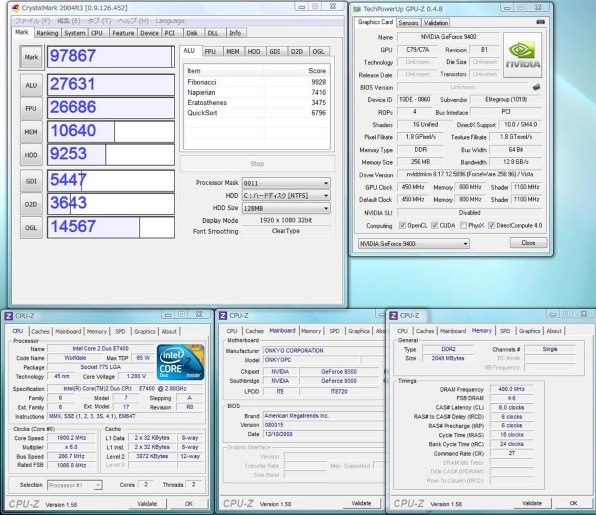Viewport: 596px width, 515px height.
Task: Click the Intel Core 2 Duo logo in CPU-Z
Action: pyautogui.click(x=181, y=362)
